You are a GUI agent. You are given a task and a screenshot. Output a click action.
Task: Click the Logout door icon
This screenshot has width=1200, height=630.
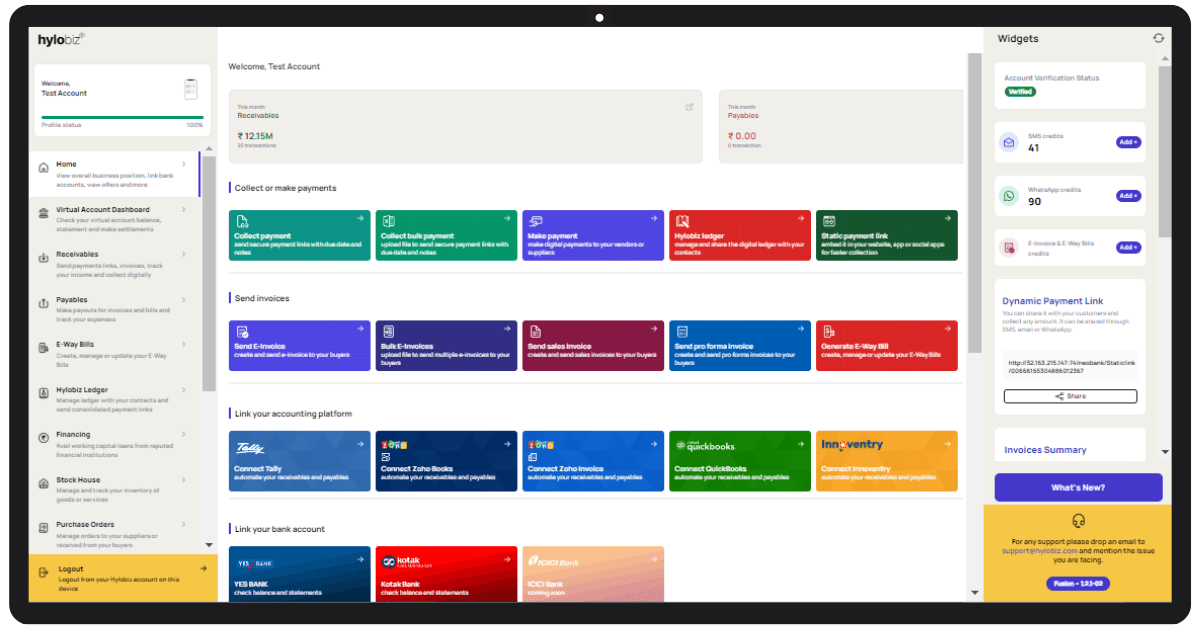[43, 572]
